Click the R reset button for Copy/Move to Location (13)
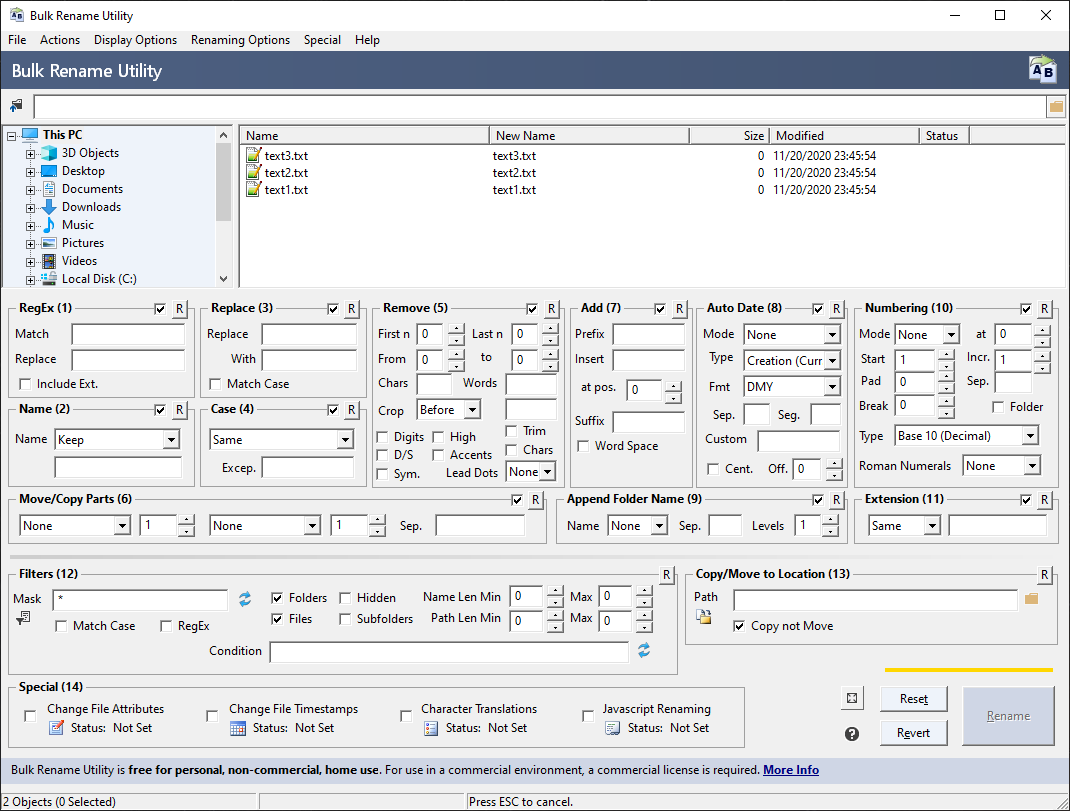This screenshot has height=811, width=1070. tap(1044, 575)
